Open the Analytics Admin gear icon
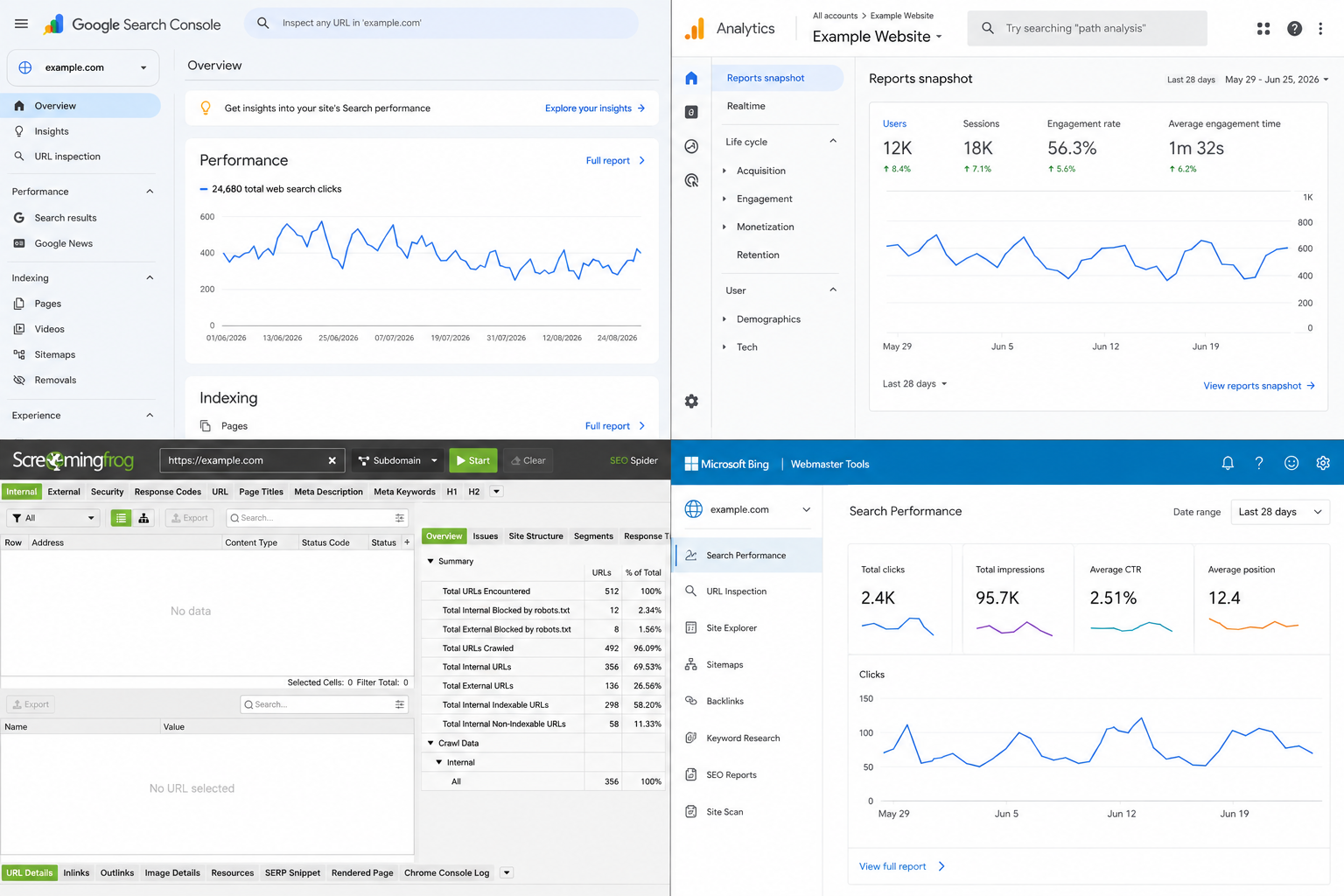 (691, 401)
